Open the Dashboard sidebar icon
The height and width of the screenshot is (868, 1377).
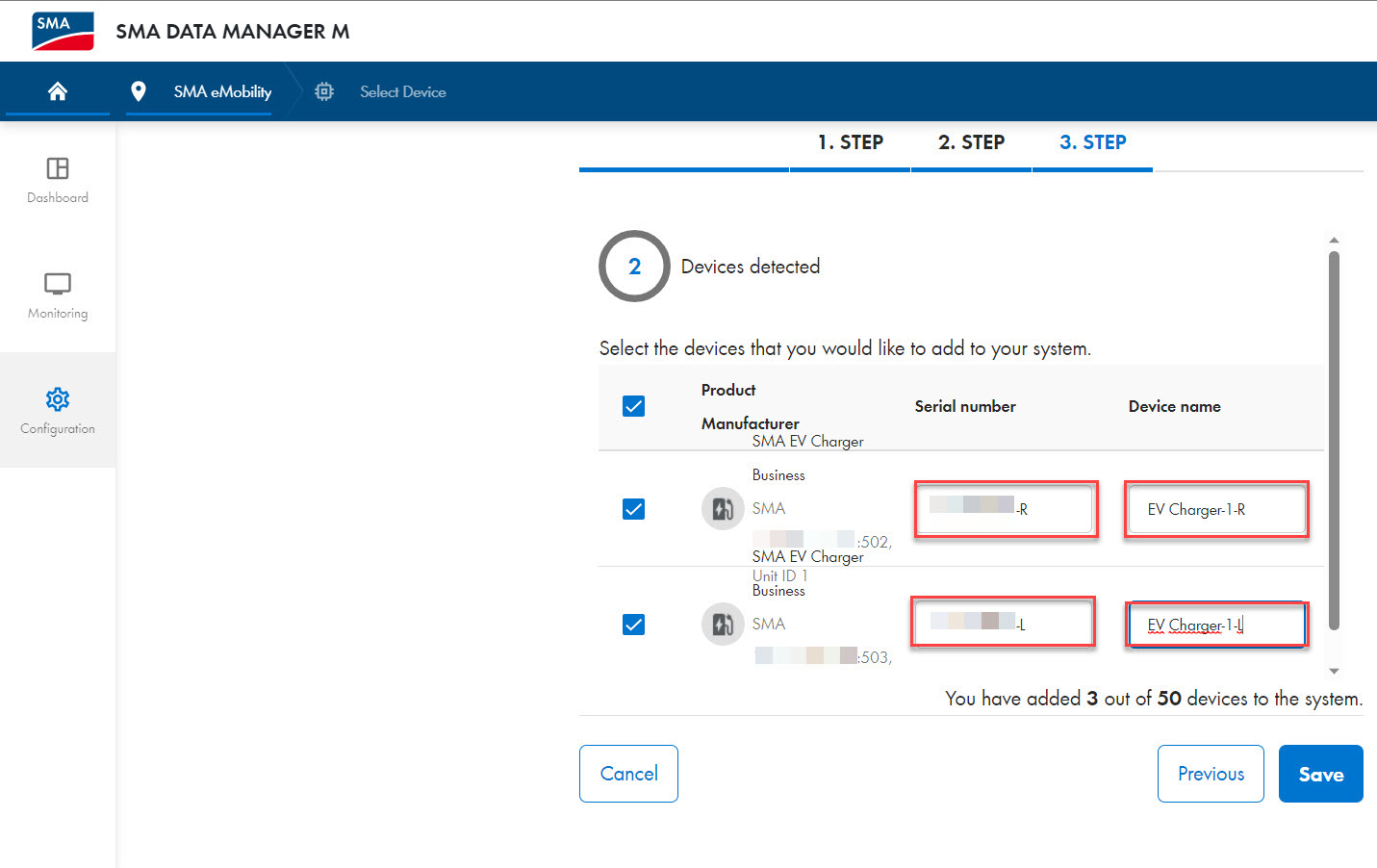(x=58, y=168)
